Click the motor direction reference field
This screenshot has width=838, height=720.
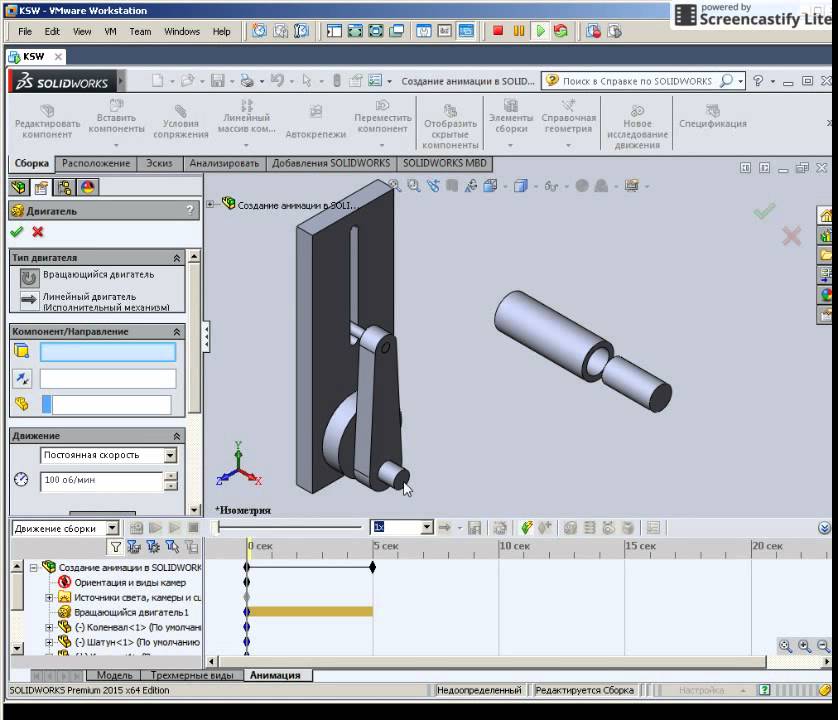click(x=107, y=378)
